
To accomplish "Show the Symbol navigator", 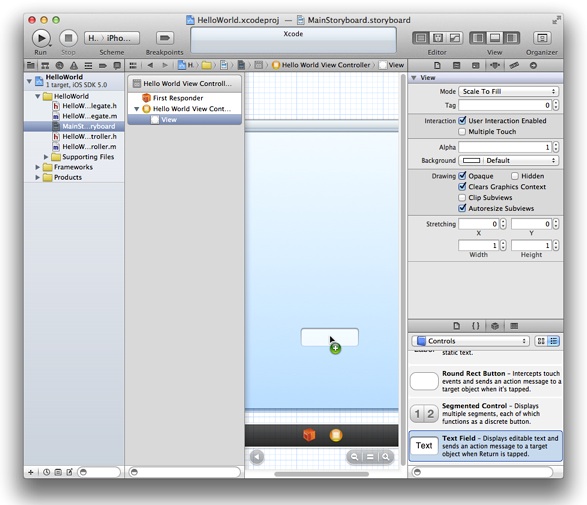I will (x=45, y=66).
